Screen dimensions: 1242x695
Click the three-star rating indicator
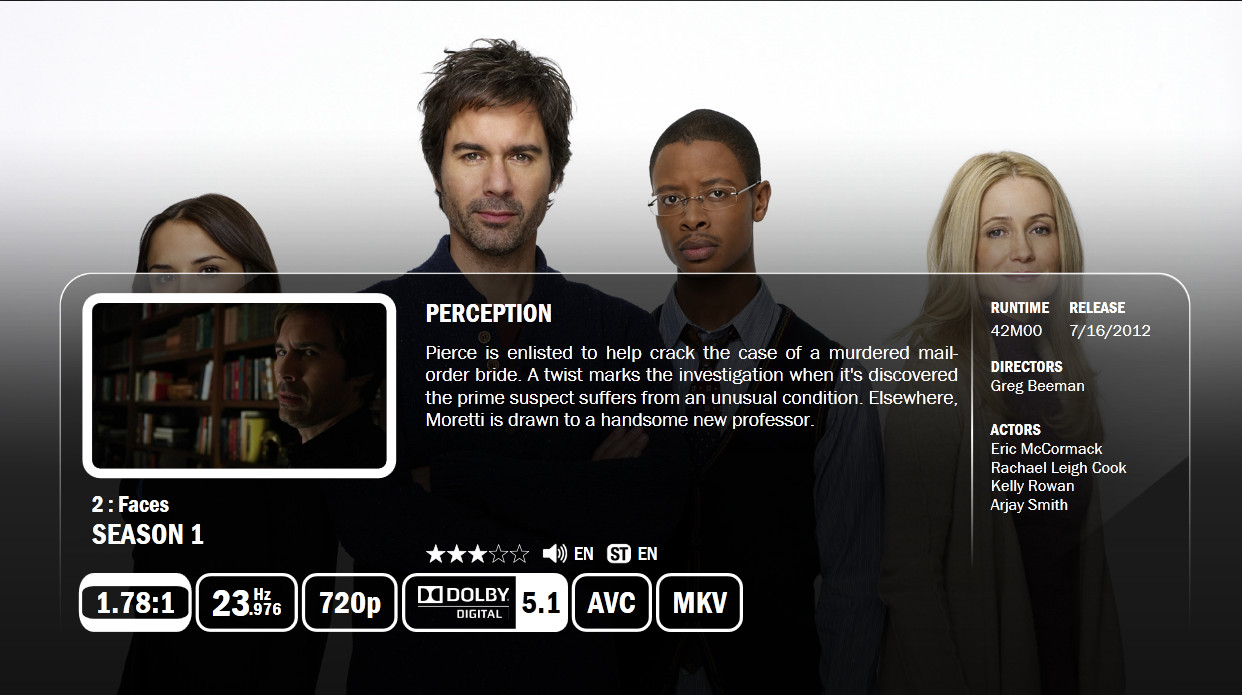(x=477, y=554)
